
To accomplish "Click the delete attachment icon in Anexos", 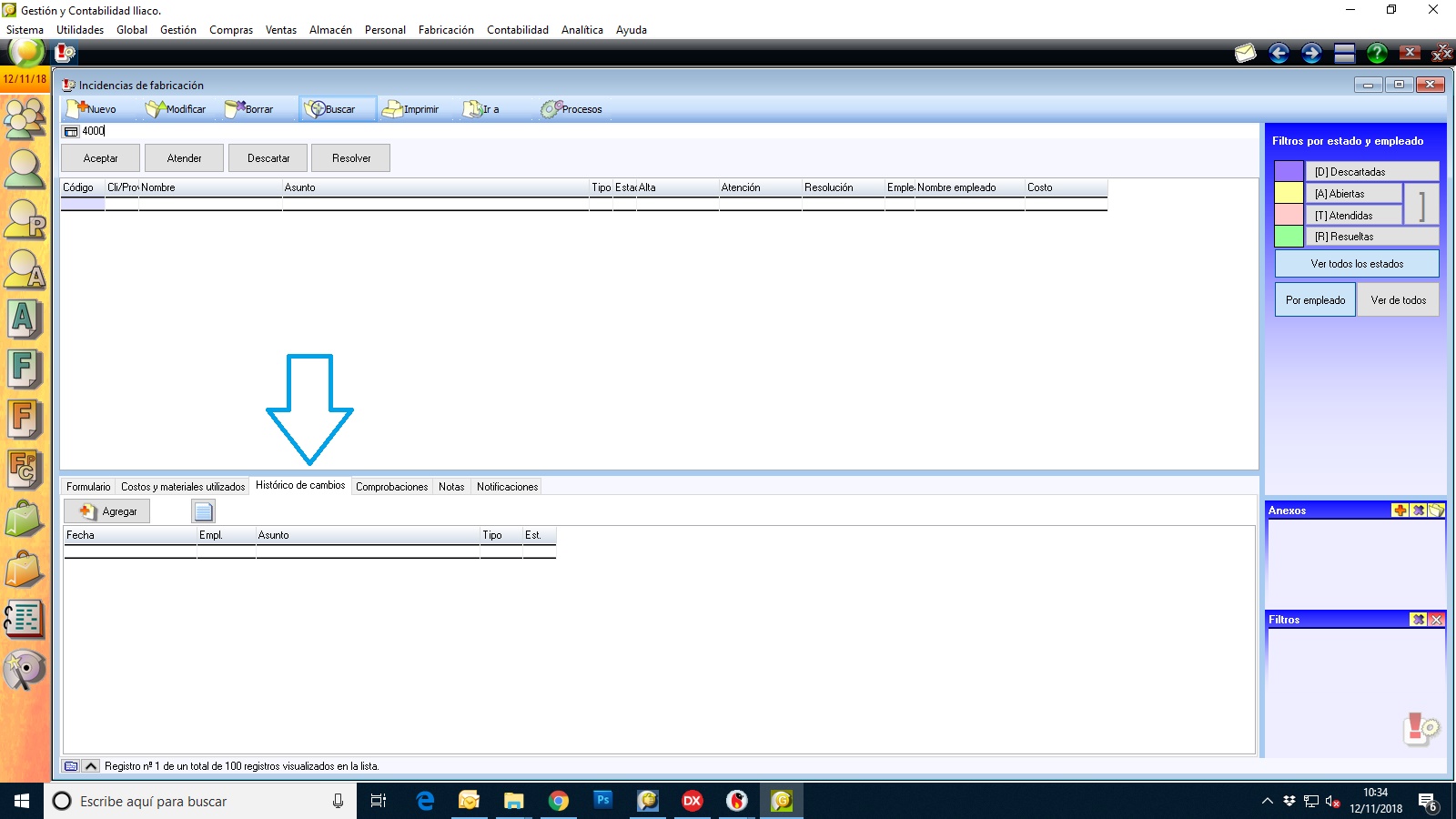I will click(x=1419, y=511).
